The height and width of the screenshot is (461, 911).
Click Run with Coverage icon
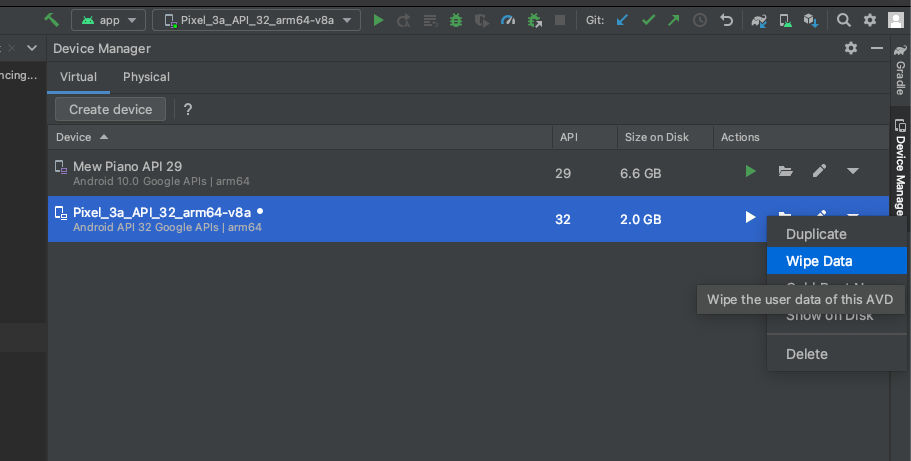click(482, 21)
